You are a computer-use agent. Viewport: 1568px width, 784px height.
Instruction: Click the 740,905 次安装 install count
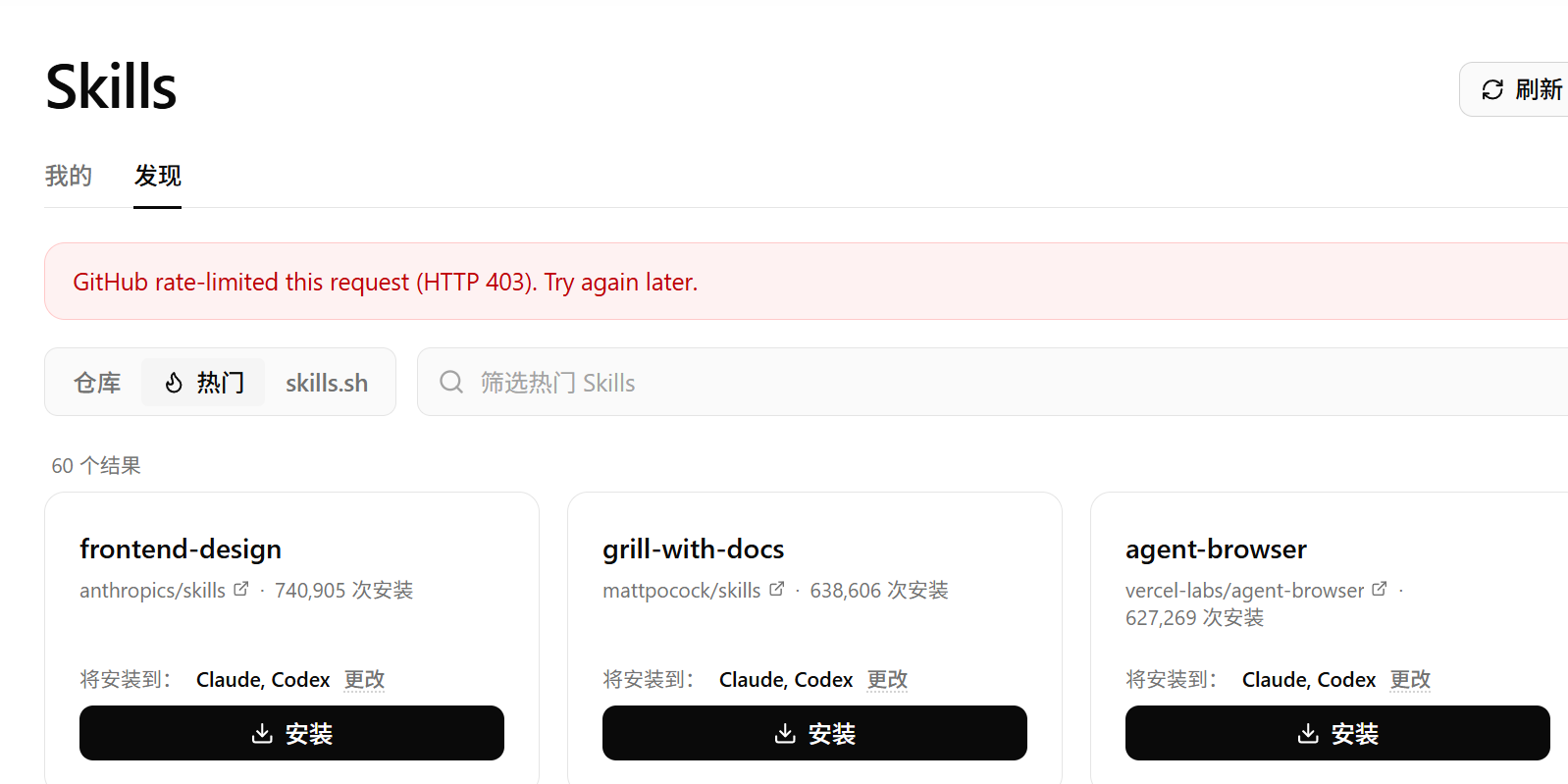[x=343, y=591]
